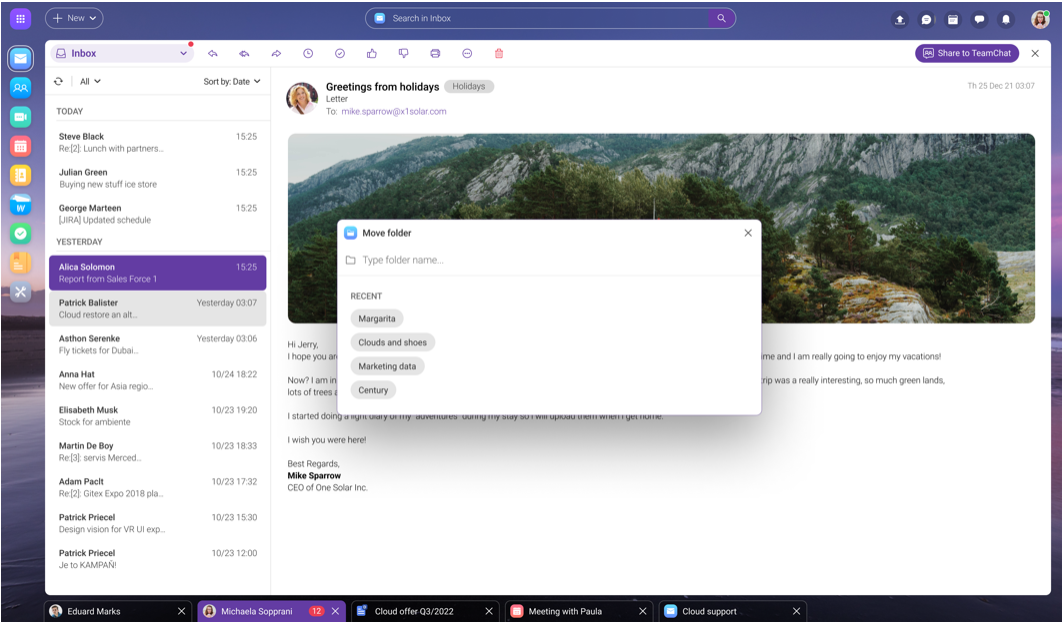Close the email reading pane

1035,53
